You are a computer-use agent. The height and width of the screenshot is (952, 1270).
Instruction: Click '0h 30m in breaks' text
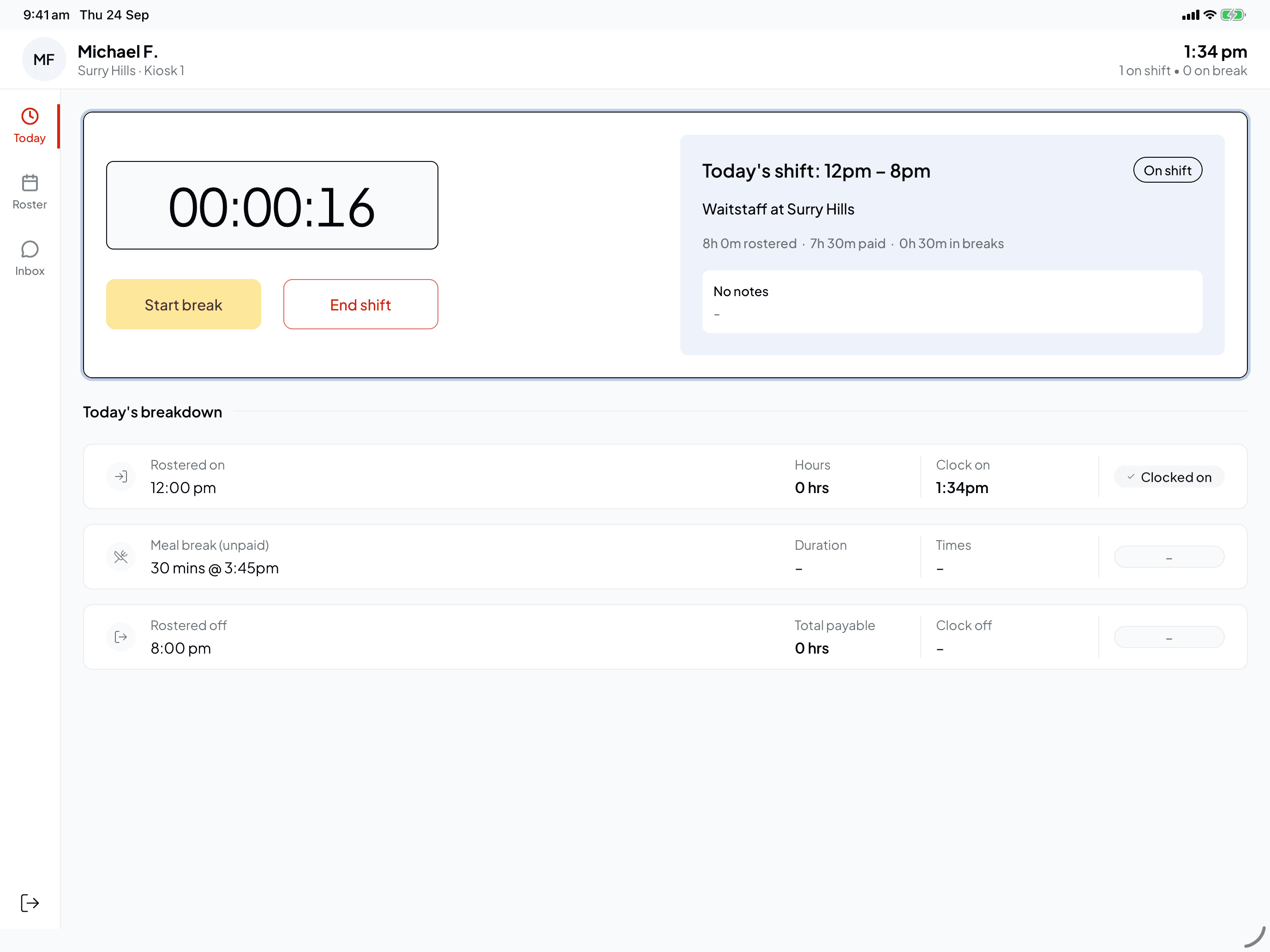(952, 244)
